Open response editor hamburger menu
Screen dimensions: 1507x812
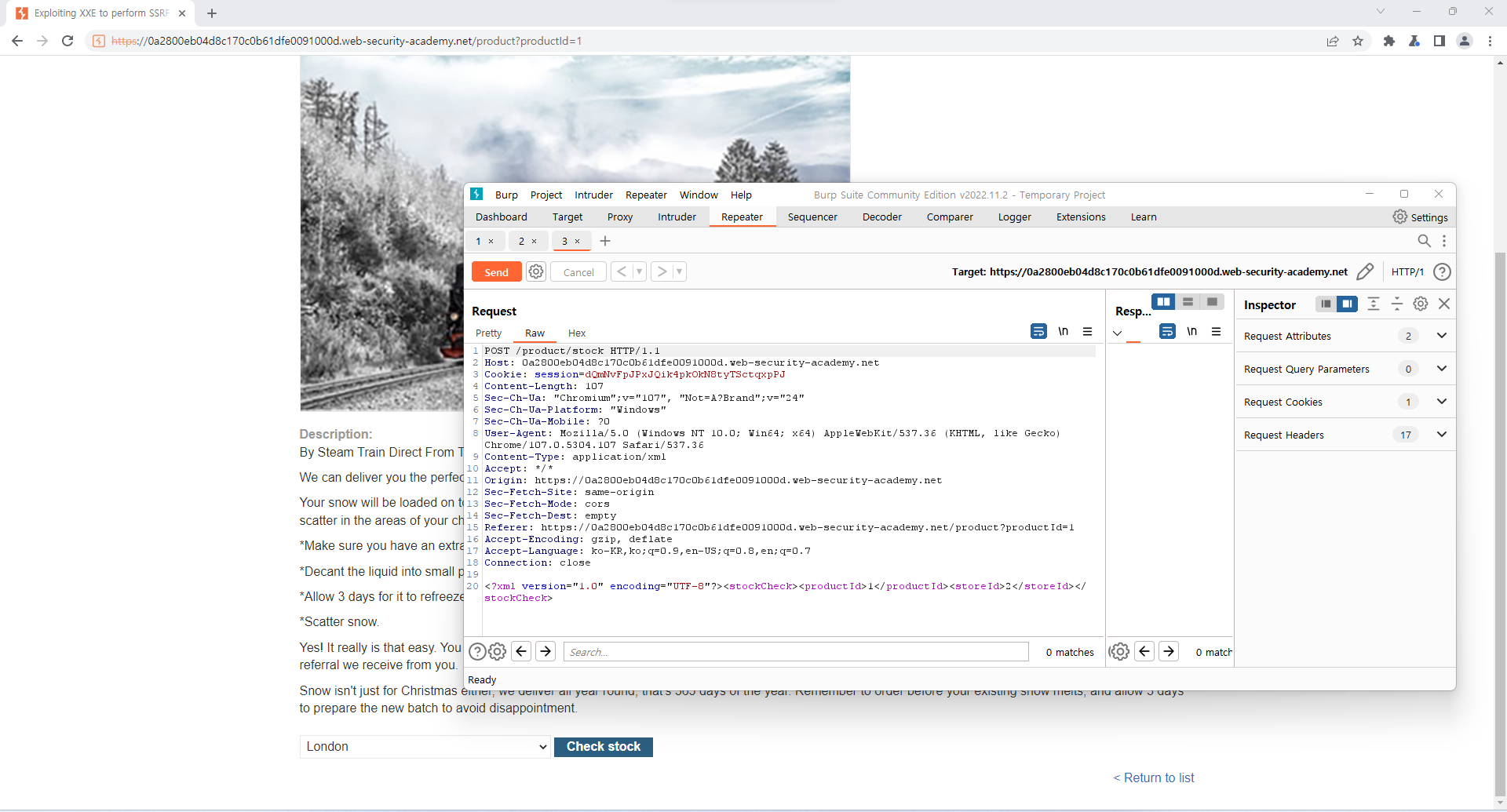[1216, 332]
